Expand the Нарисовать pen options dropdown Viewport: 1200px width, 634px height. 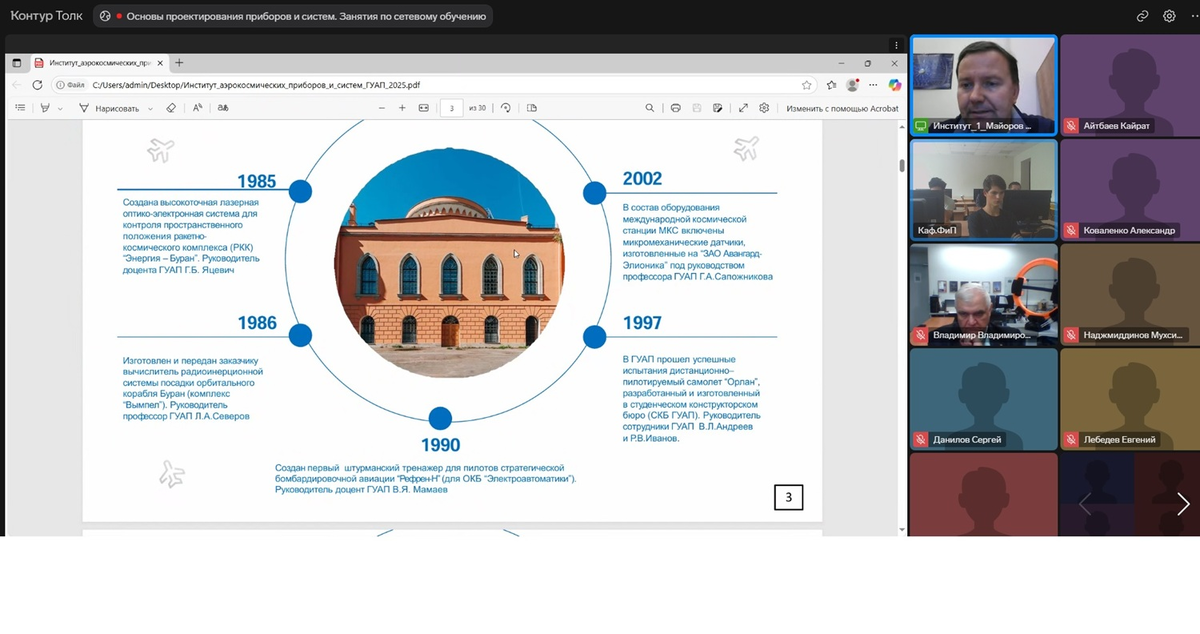pos(151,108)
